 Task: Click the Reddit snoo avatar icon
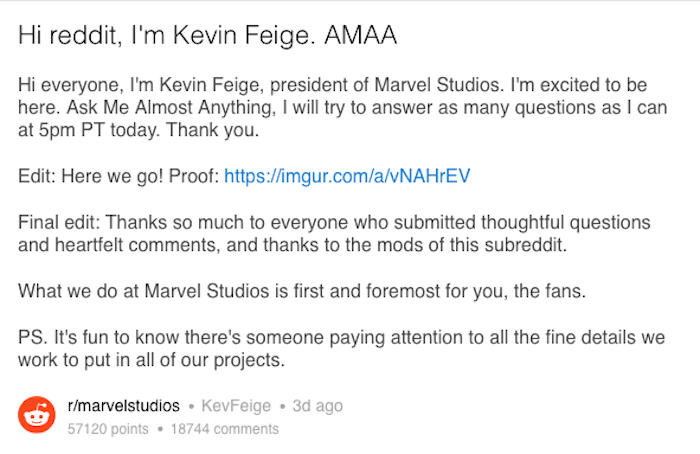[x=38, y=416]
